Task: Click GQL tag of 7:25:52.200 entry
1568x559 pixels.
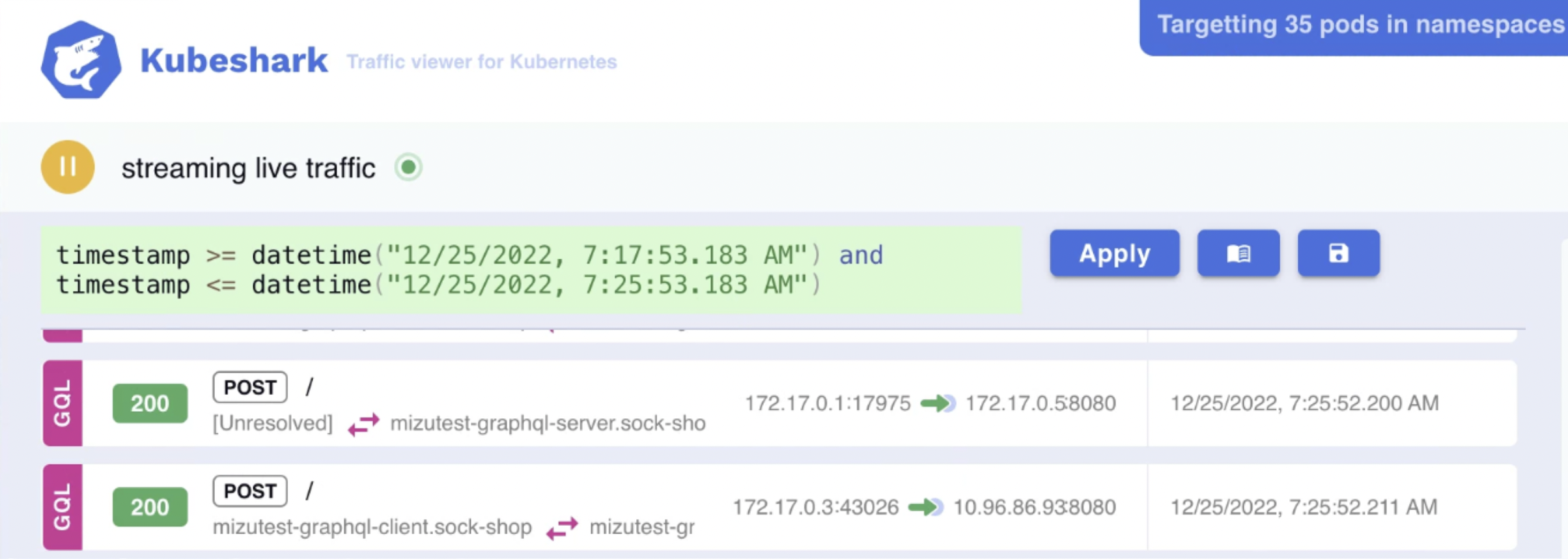Action: 63,403
